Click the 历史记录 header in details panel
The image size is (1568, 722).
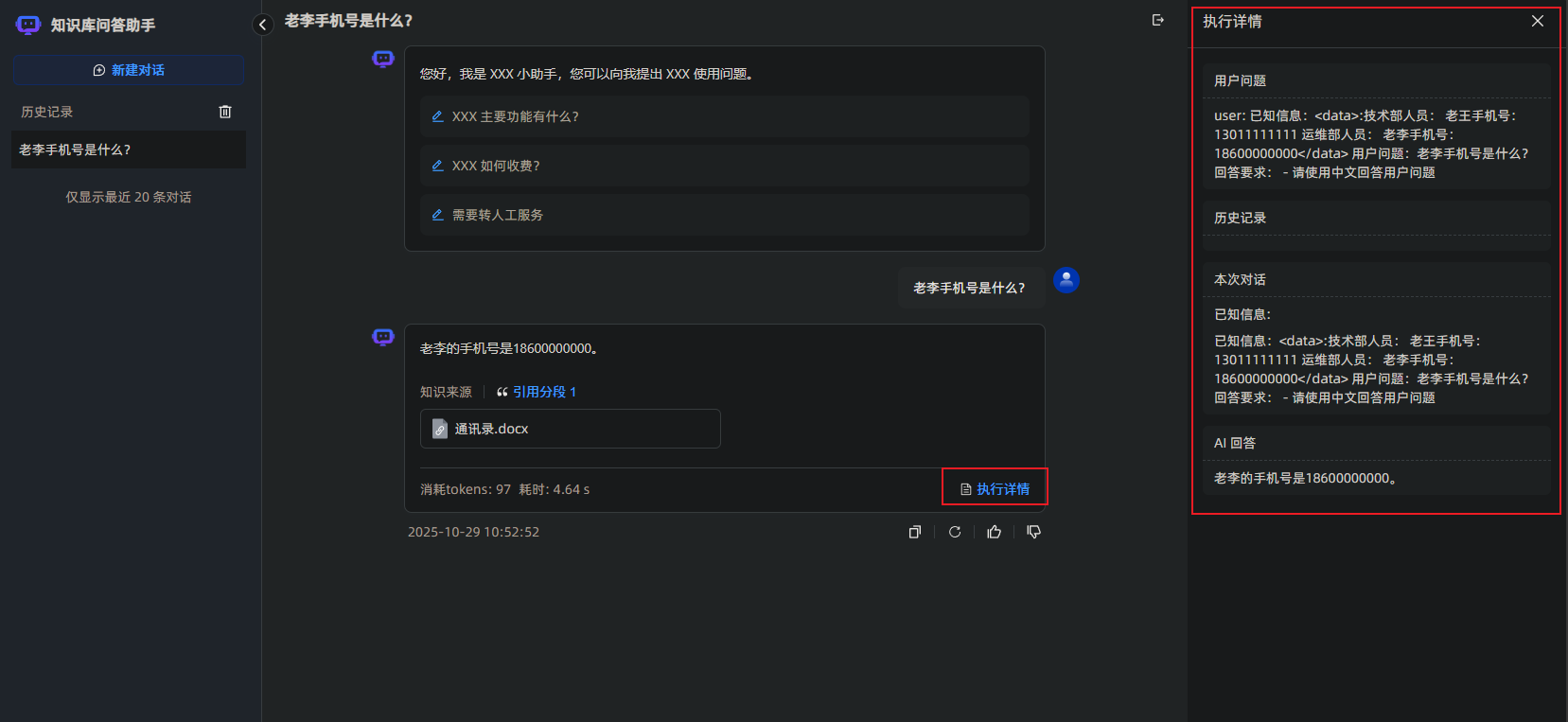click(1241, 218)
